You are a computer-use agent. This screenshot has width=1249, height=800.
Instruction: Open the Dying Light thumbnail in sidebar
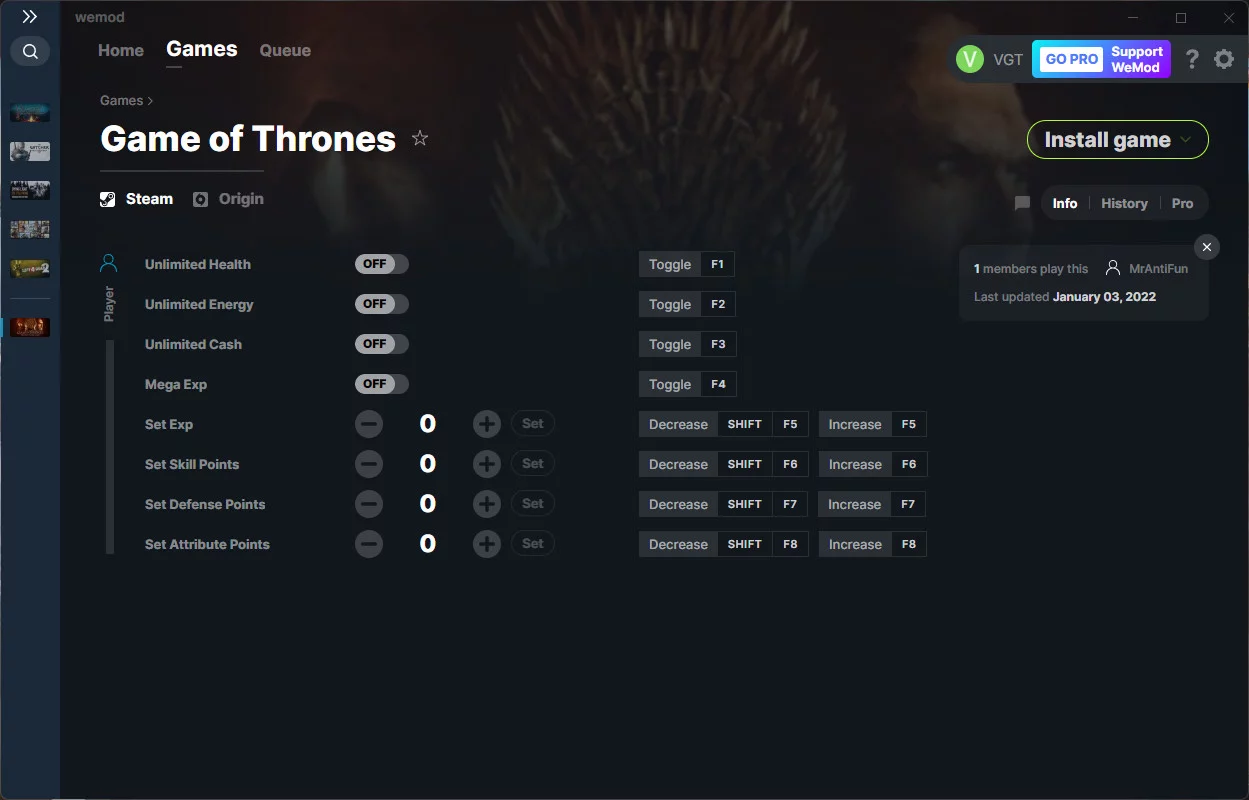tap(30, 191)
